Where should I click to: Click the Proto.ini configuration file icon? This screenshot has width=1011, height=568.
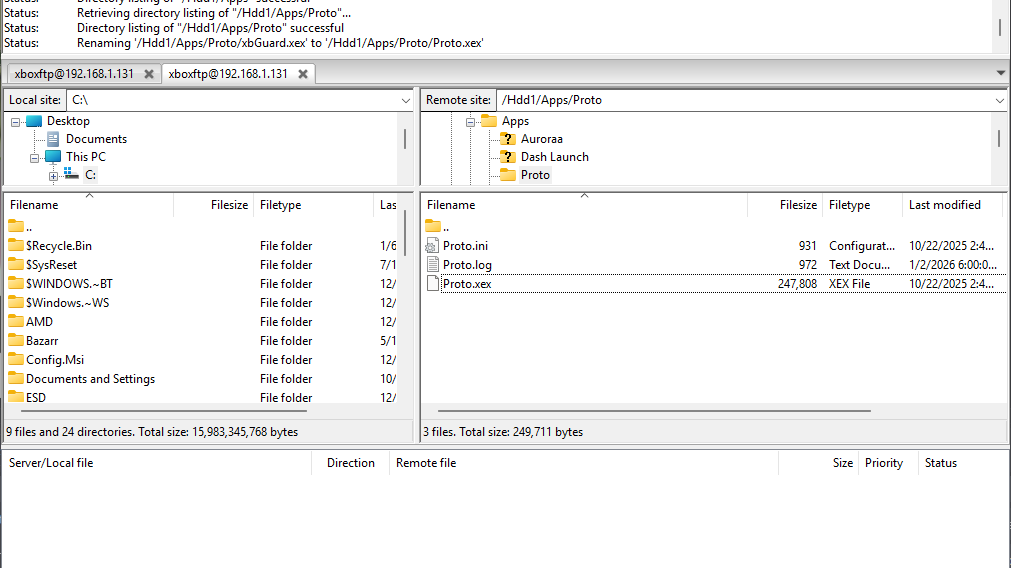432,246
